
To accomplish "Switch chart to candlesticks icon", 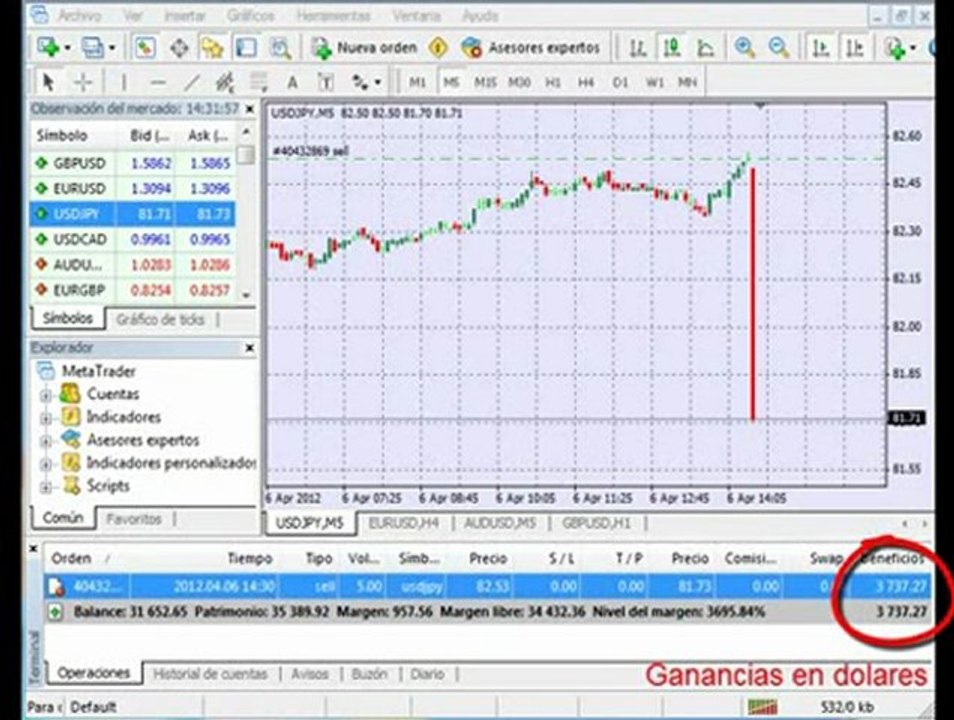I will pyautogui.click(x=672, y=47).
